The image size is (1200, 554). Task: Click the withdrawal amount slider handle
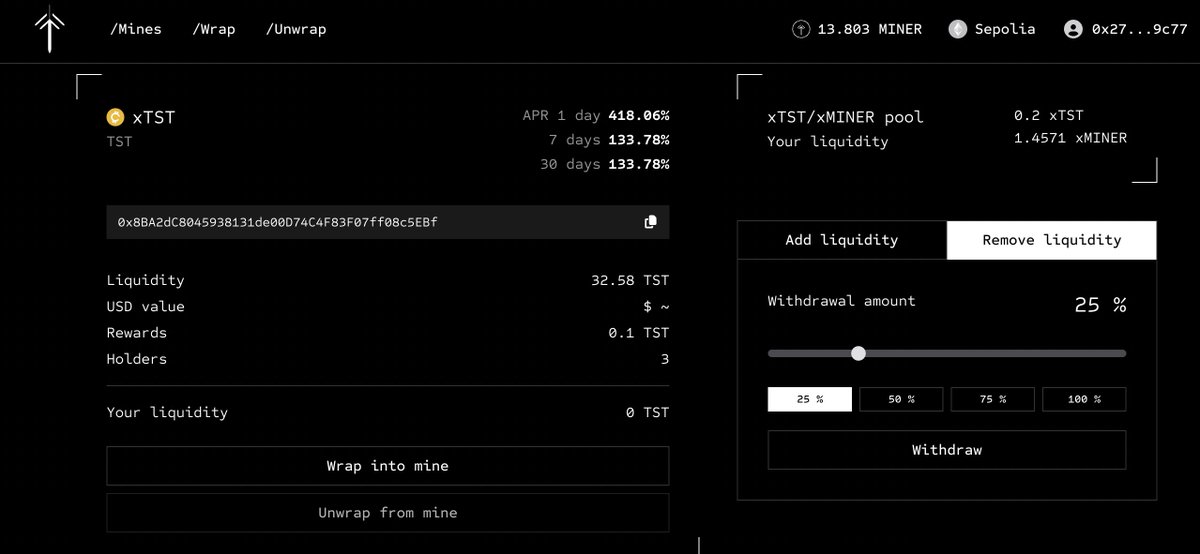pyautogui.click(x=858, y=353)
